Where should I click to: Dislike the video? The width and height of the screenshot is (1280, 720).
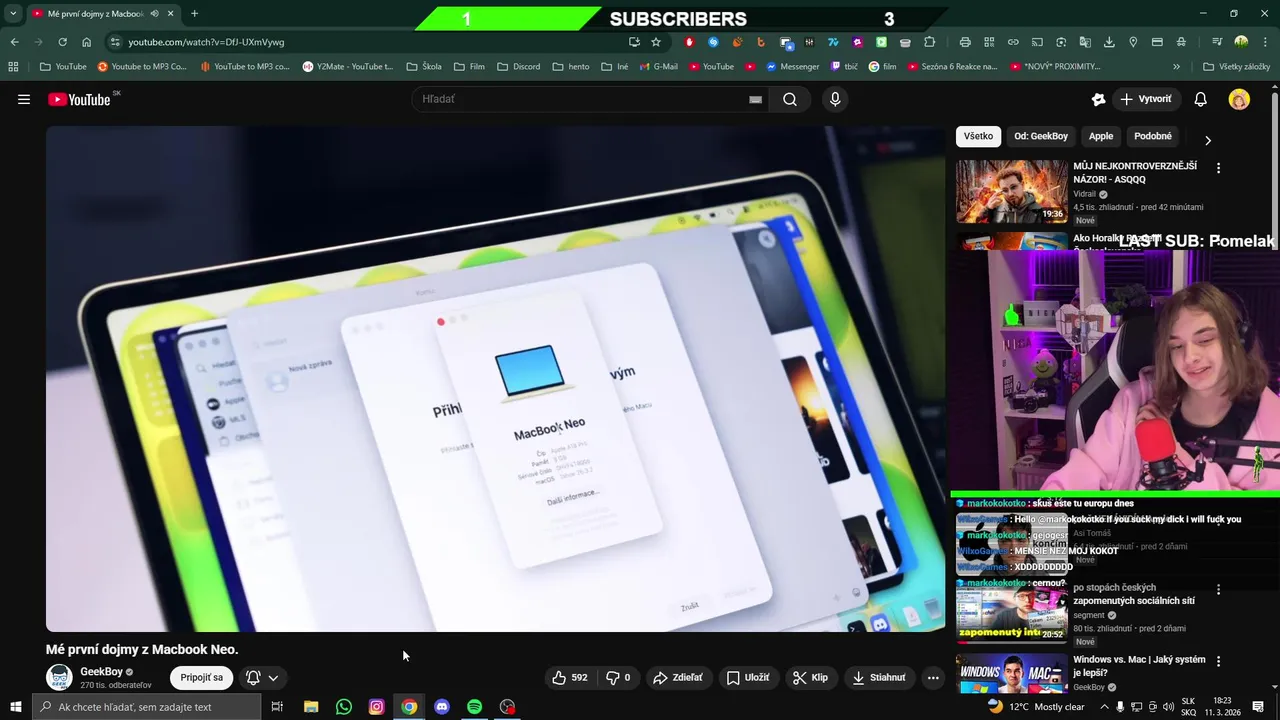click(619, 677)
